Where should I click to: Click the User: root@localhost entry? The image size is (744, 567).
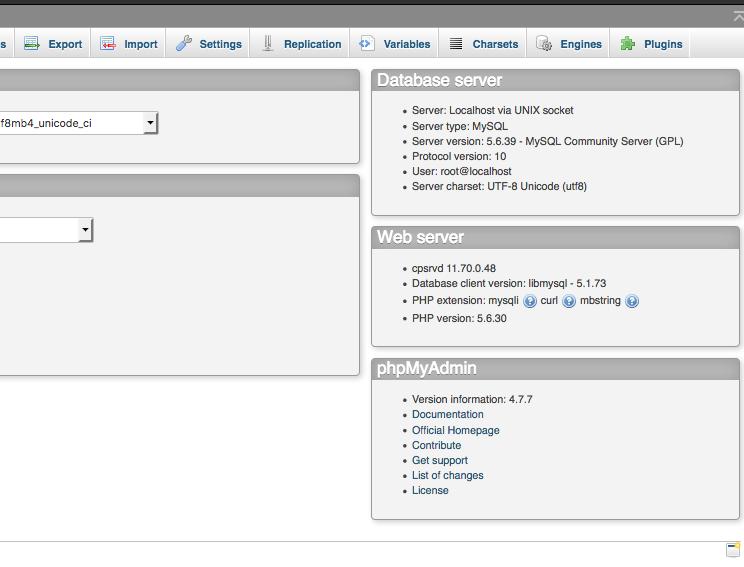click(462, 171)
